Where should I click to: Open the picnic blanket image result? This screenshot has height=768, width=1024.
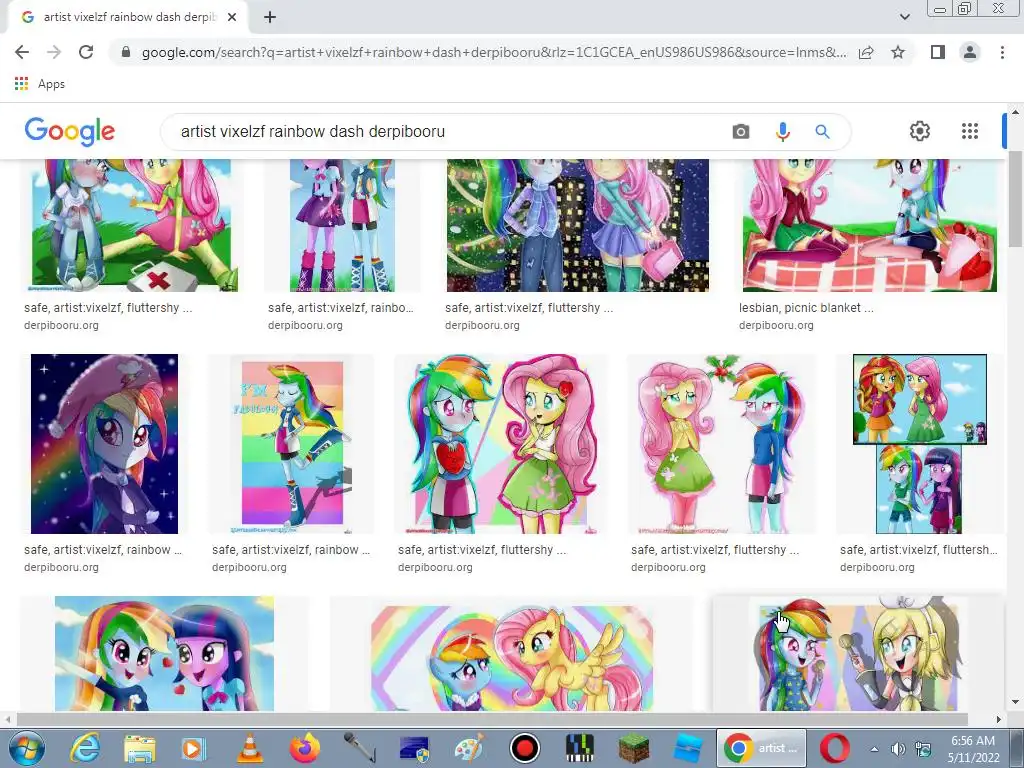coord(870,225)
